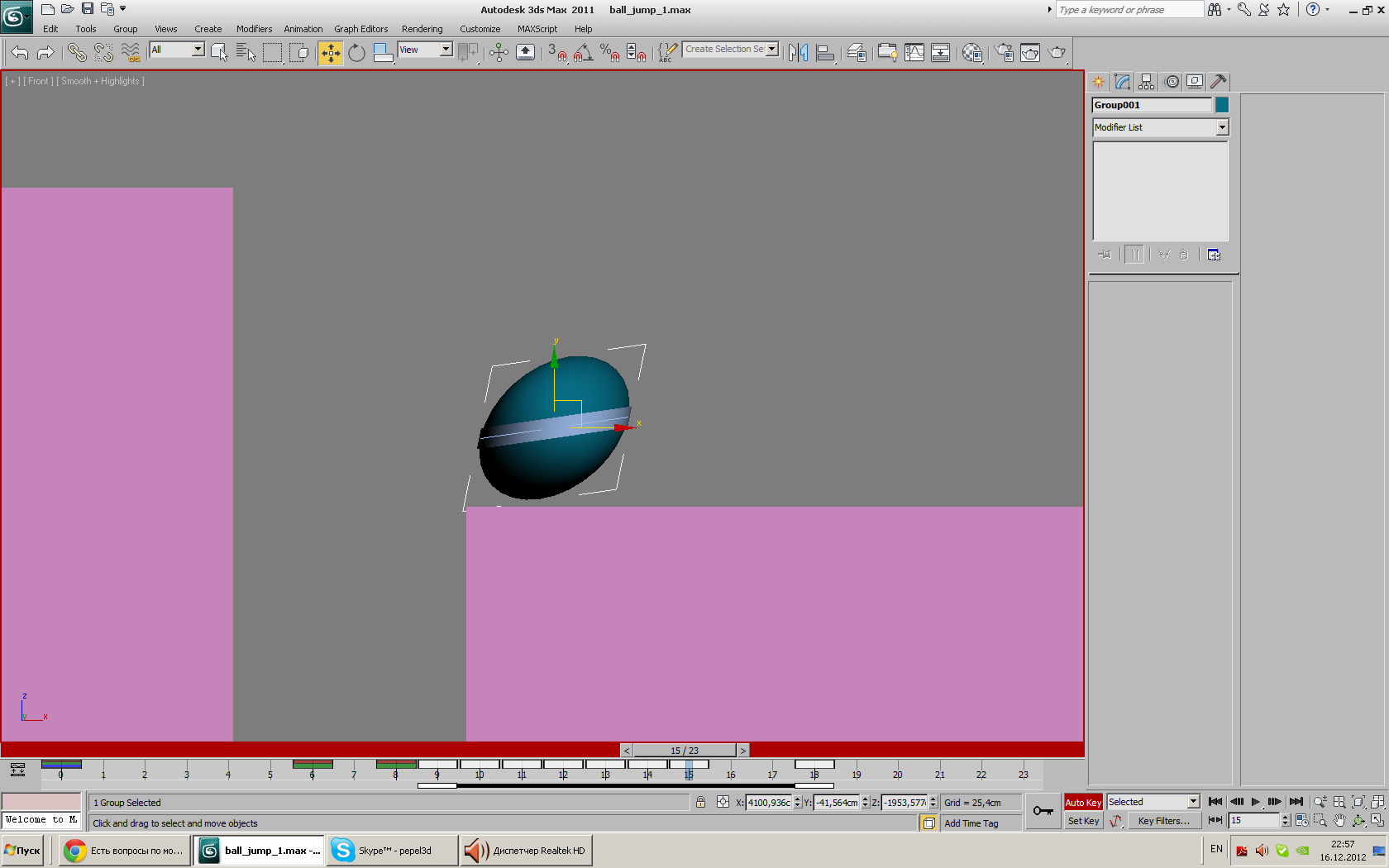Open the selection filter All dropdown

pyautogui.click(x=198, y=50)
